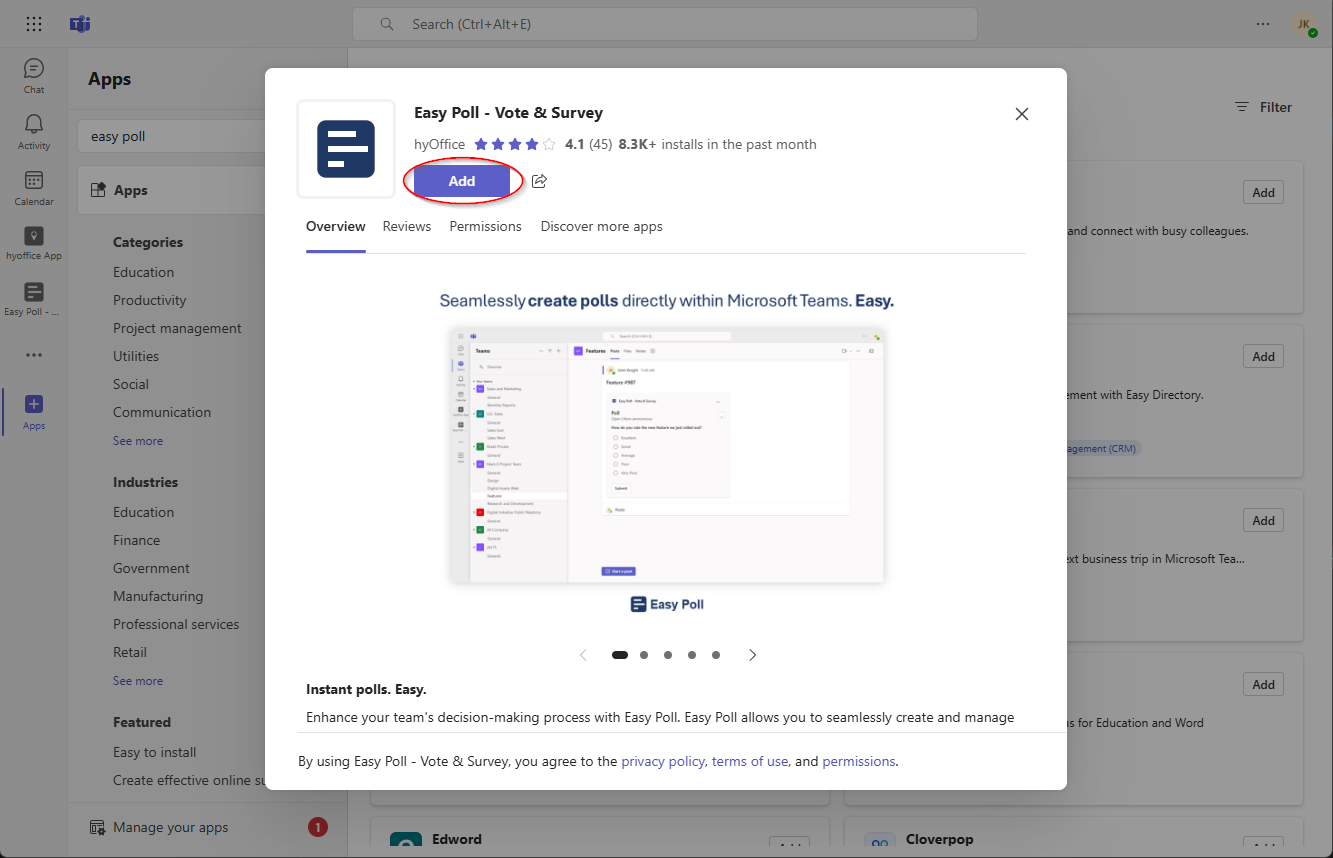1333x858 pixels.
Task: Open the more apps ellipsis in sidebar
Action: 34,355
